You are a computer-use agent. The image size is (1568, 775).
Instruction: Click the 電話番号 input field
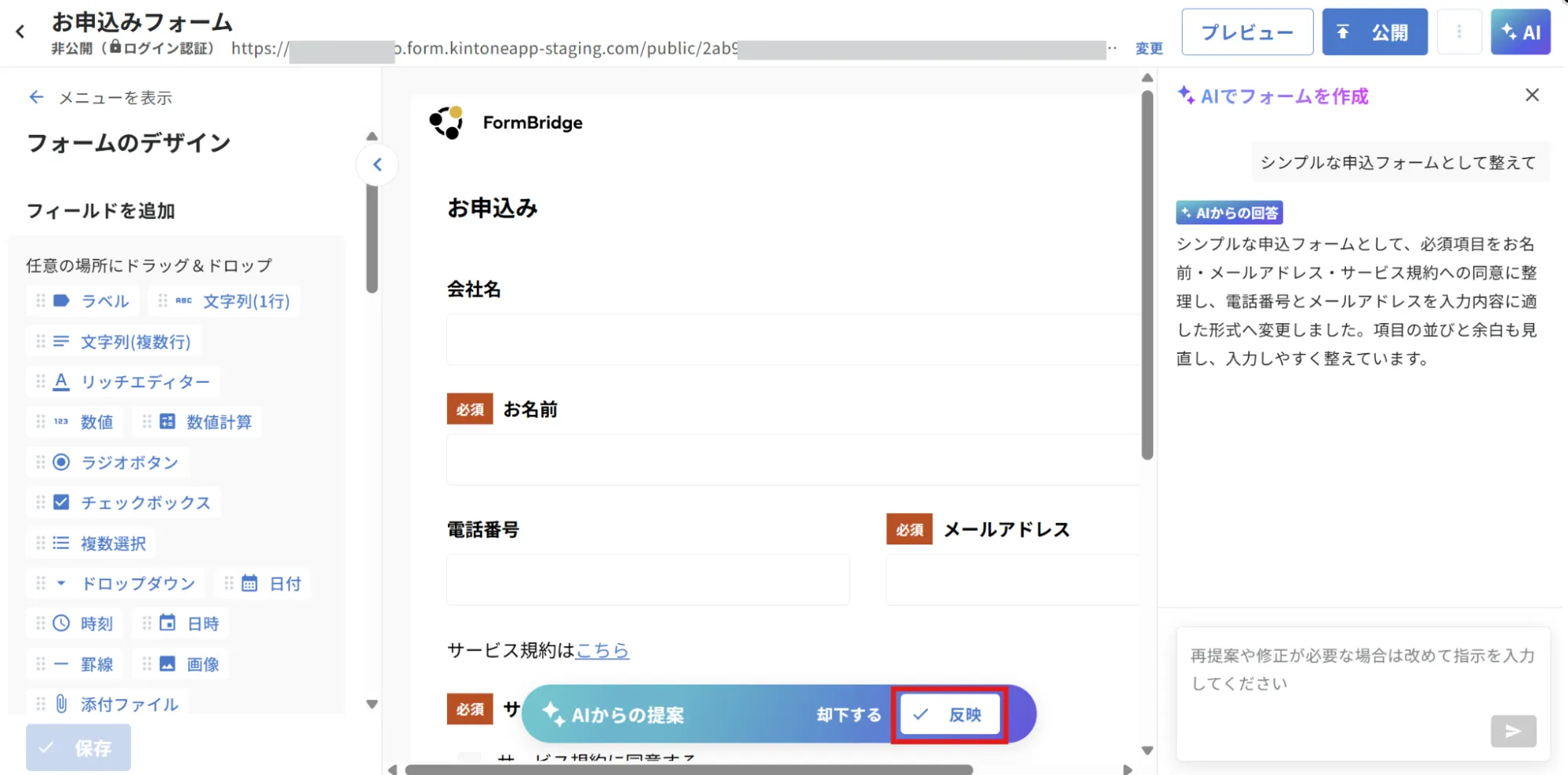tap(648, 580)
